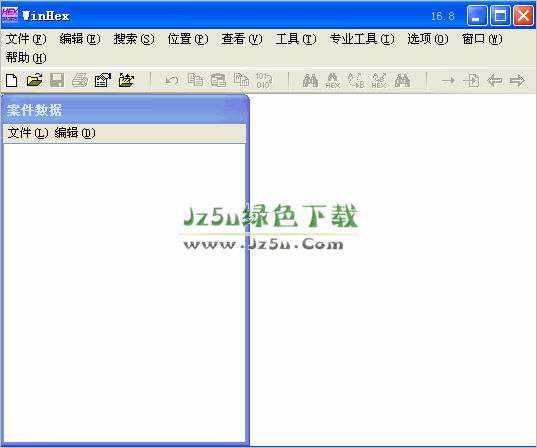Click the Save floppy disk icon

tap(57, 81)
